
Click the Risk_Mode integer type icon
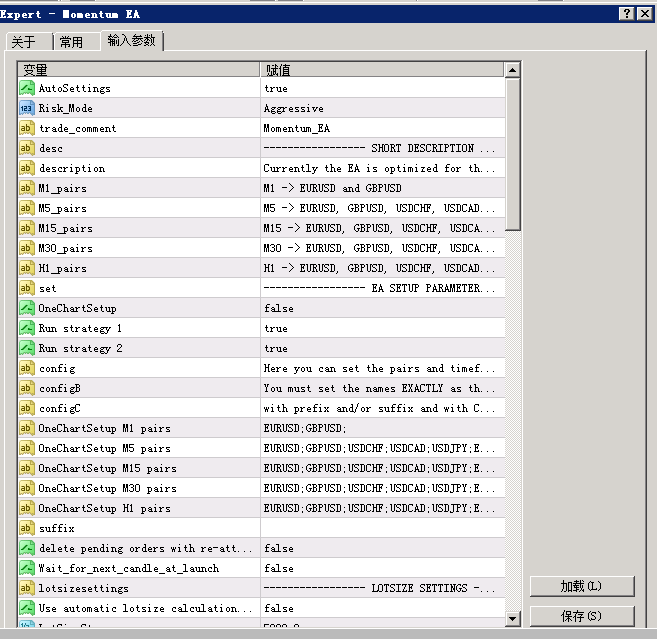(27, 108)
